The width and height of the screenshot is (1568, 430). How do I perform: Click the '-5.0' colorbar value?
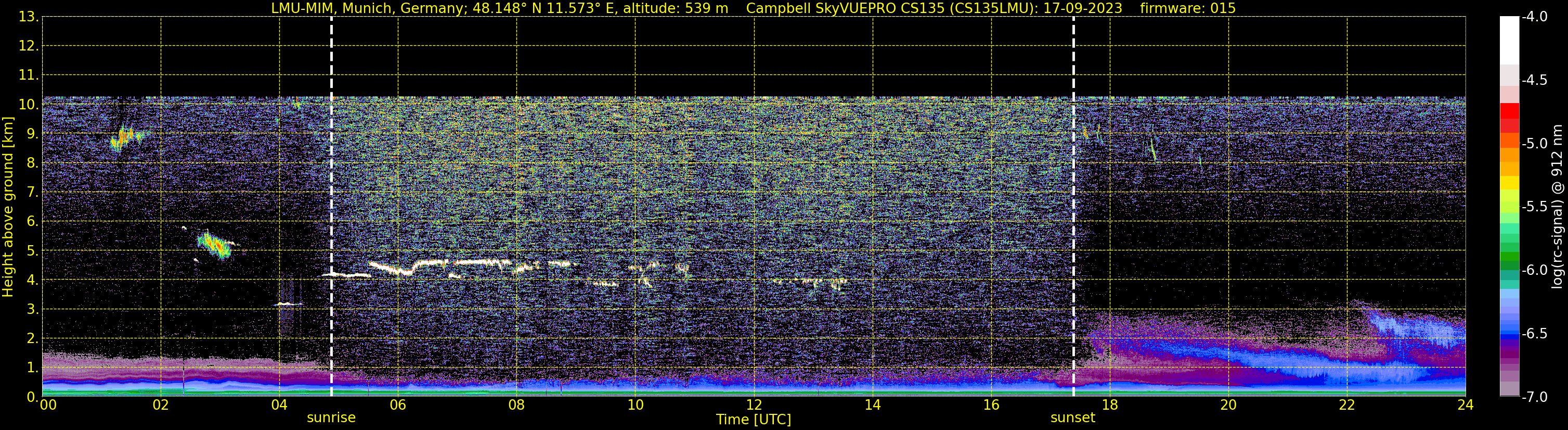1535,143
